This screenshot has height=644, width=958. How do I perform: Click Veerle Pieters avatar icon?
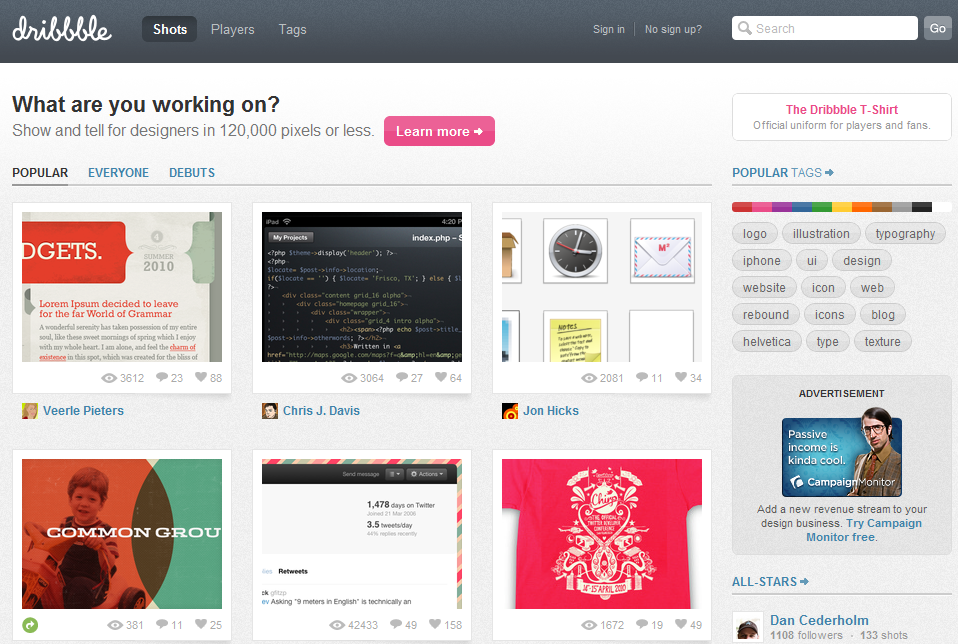(29, 411)
